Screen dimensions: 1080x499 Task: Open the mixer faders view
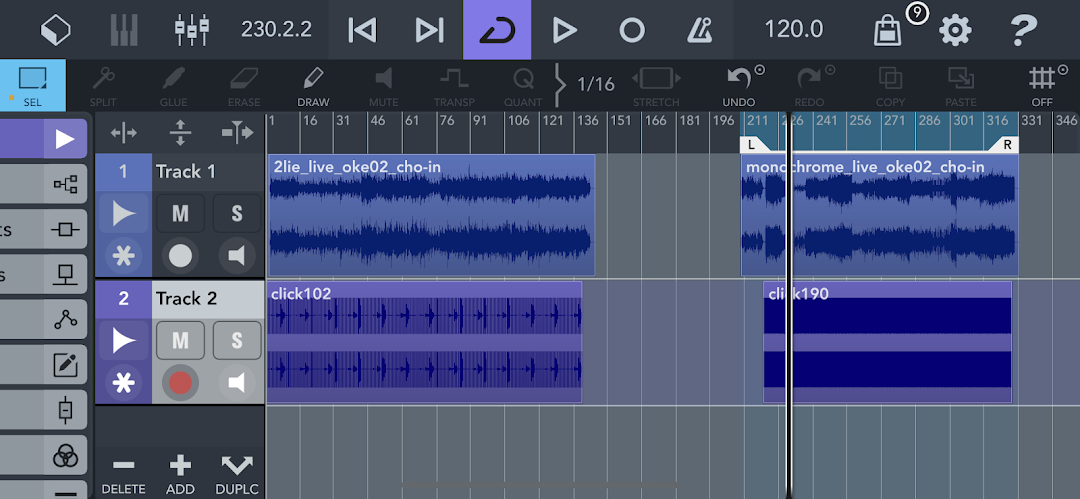click(191, 30)
